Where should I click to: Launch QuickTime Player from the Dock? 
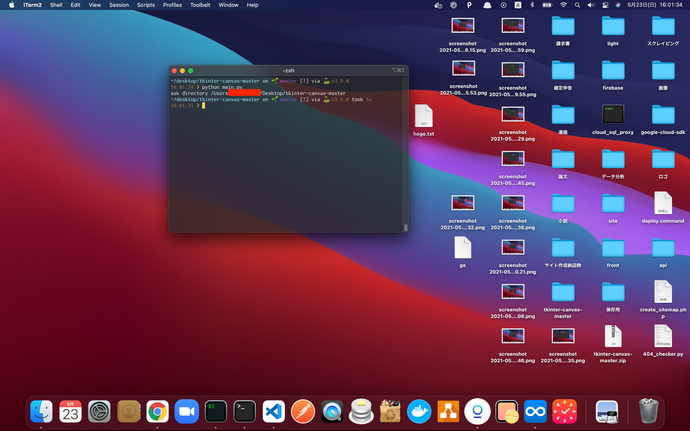coord(332,411)
